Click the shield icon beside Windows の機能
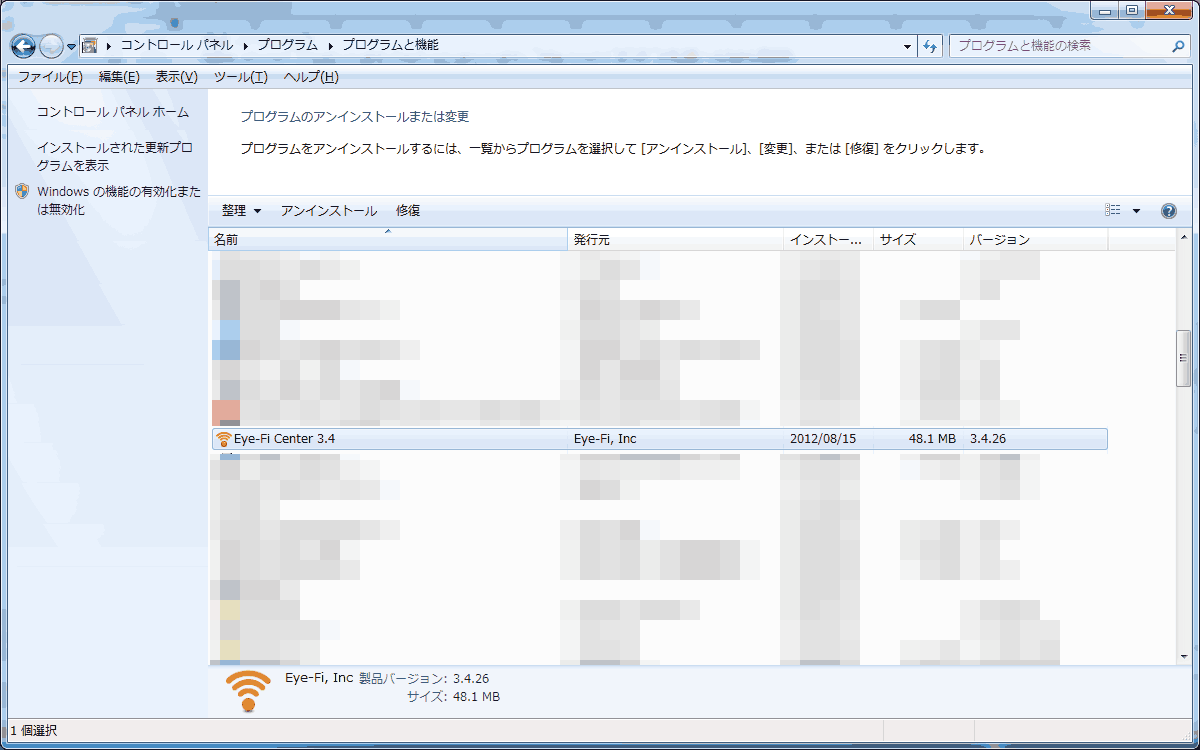The height and width of the screenshot is (750, 1200). tap(23, 191)
